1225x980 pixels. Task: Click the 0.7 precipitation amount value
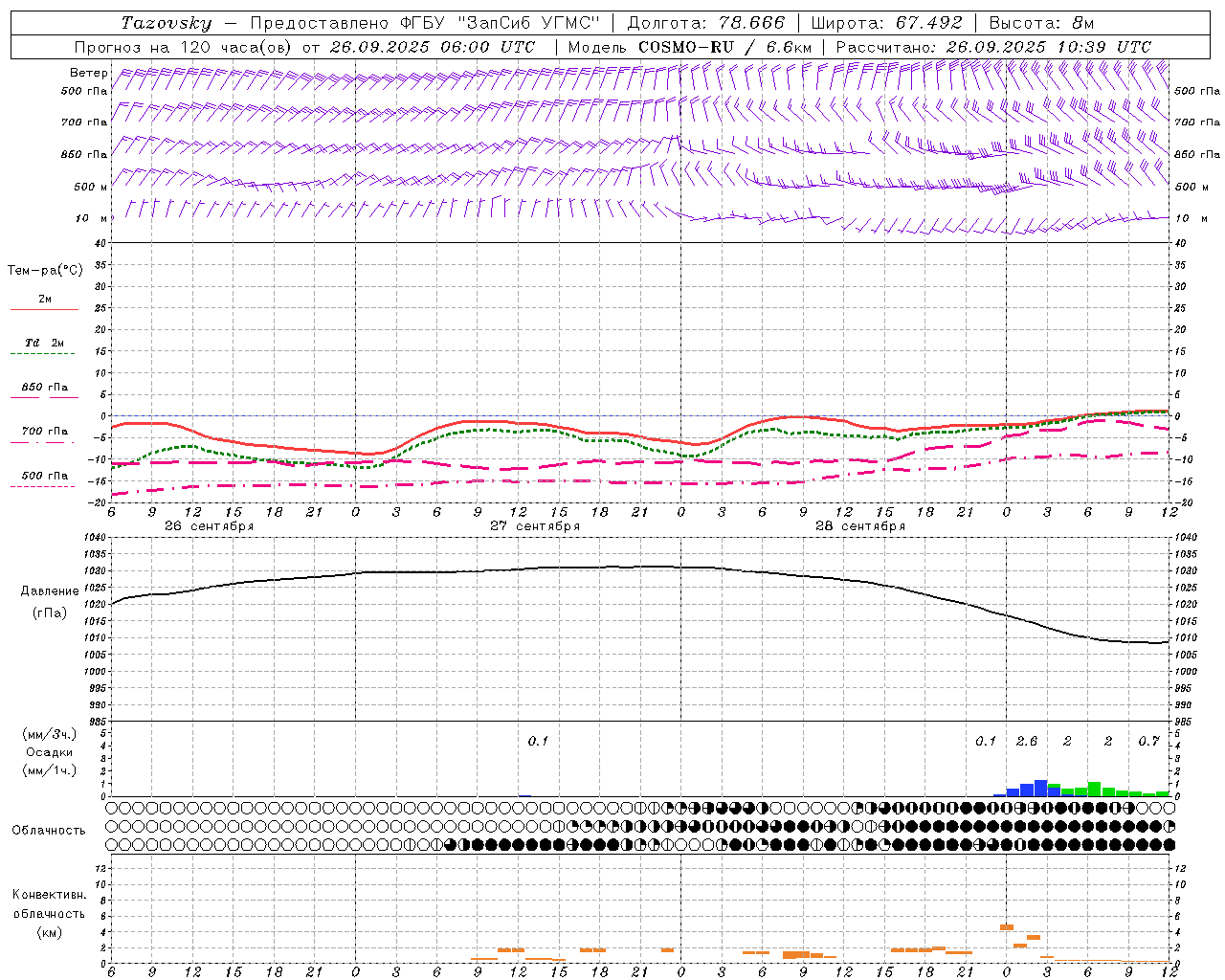point(1148,742)
